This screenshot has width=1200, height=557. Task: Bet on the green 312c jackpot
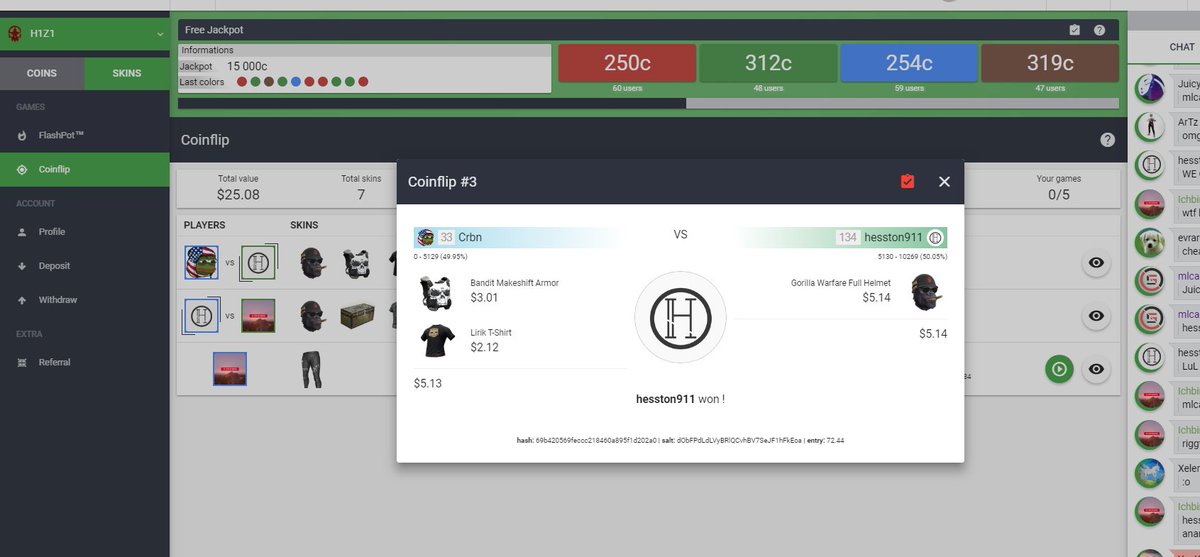[x=768, y=63]
